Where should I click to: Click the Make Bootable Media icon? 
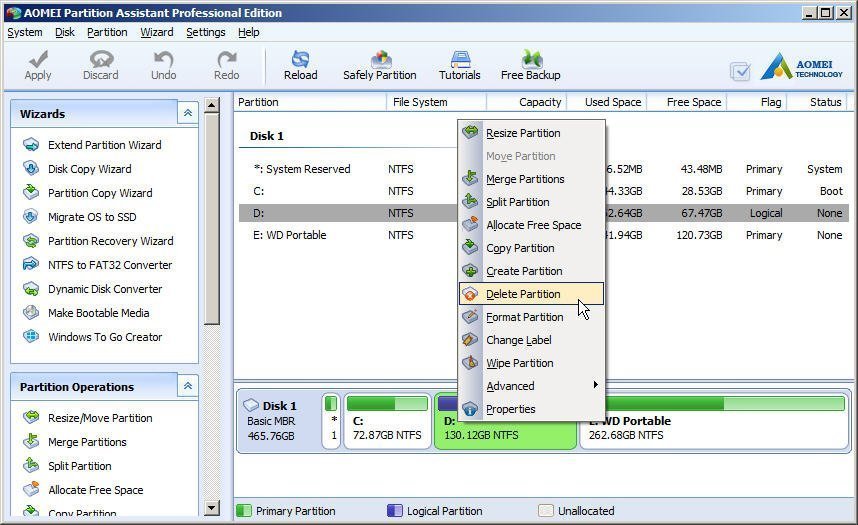point(31,313)
